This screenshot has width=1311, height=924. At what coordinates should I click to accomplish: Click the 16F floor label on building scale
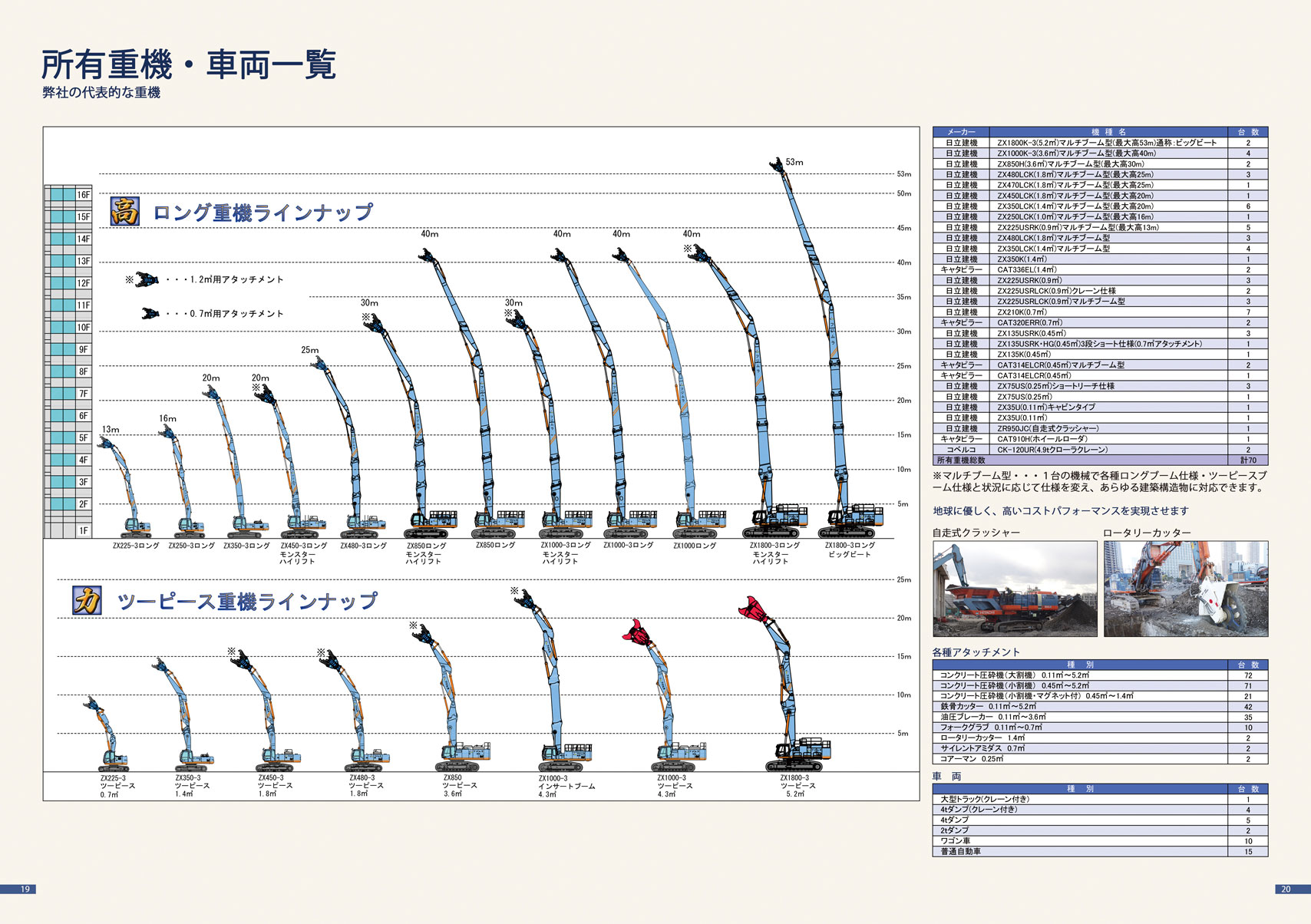[83, 195]
